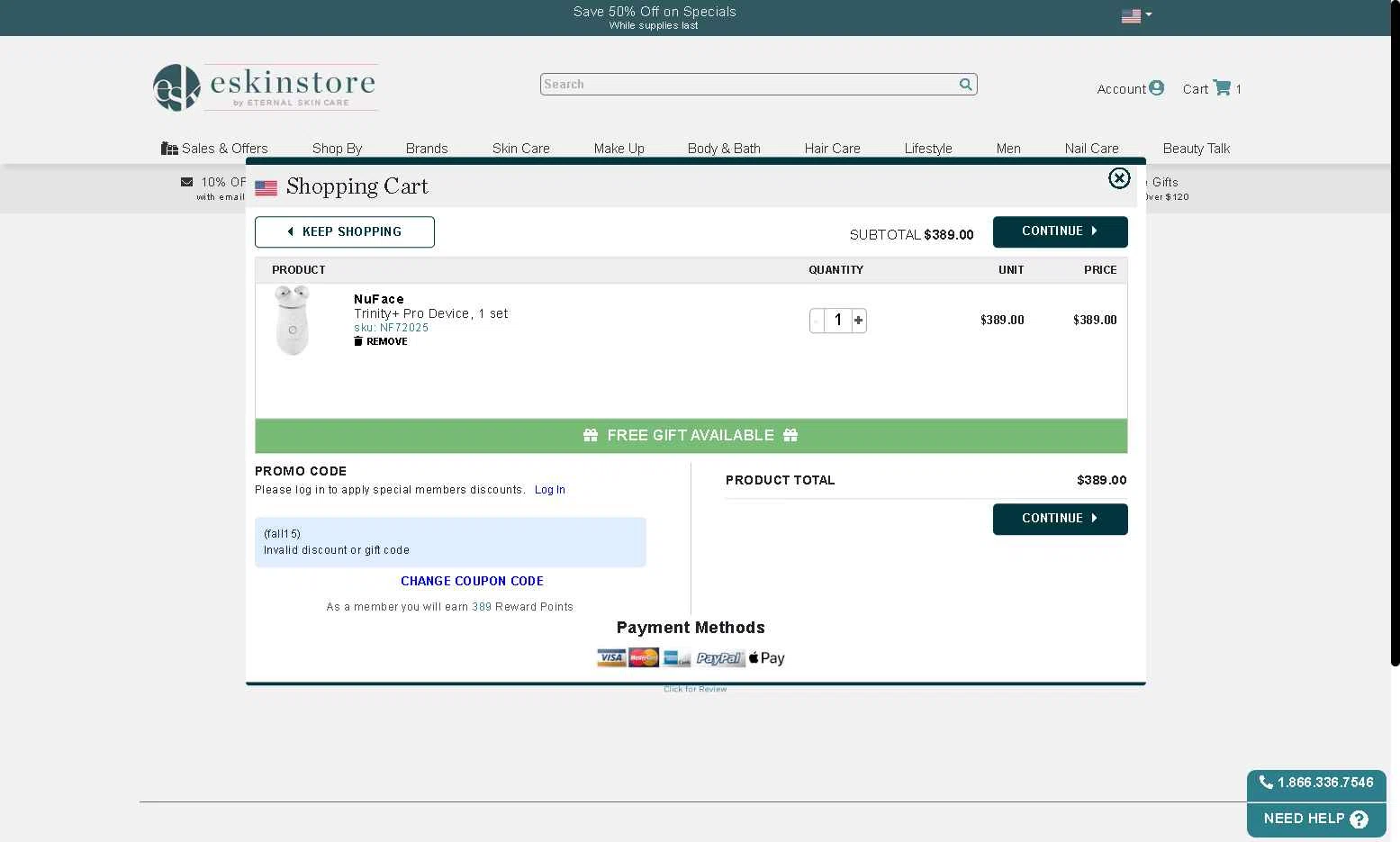This screenshot has height=842, width=1400.
Task: Close the Shopping Cart dialog
Action: 1119,178
